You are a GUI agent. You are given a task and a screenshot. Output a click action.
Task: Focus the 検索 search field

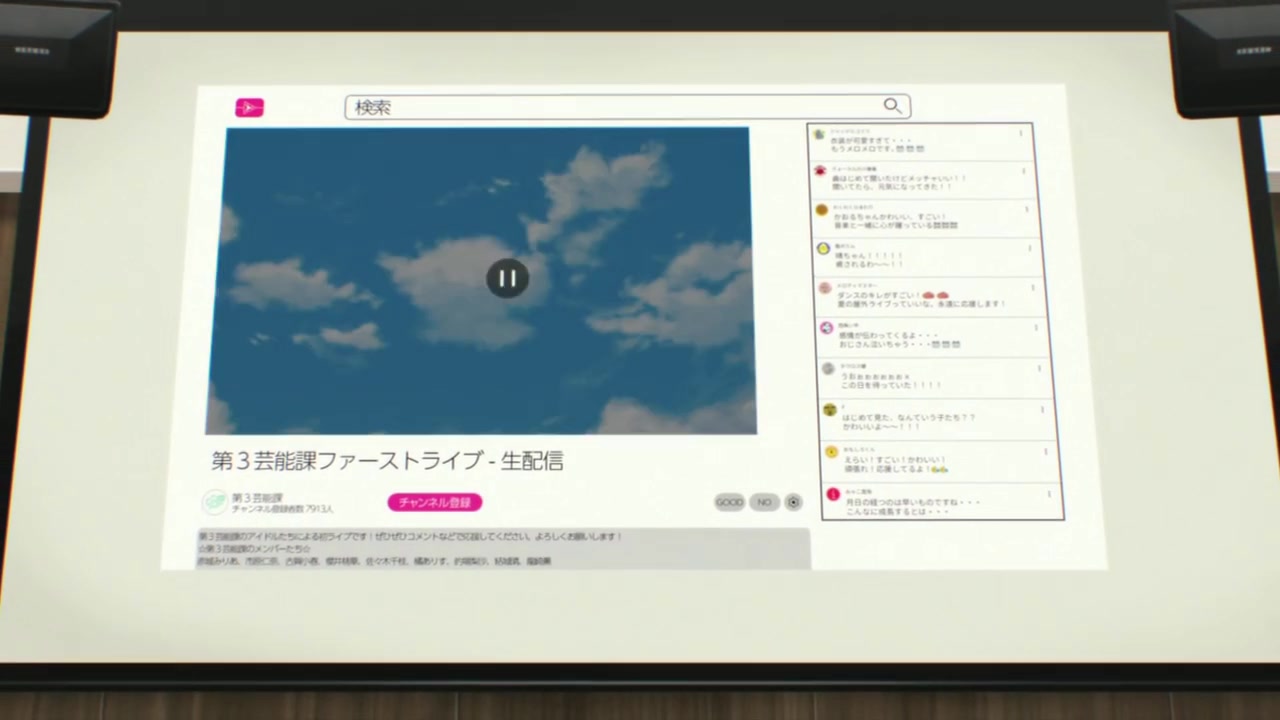click(x=627, y=106)
